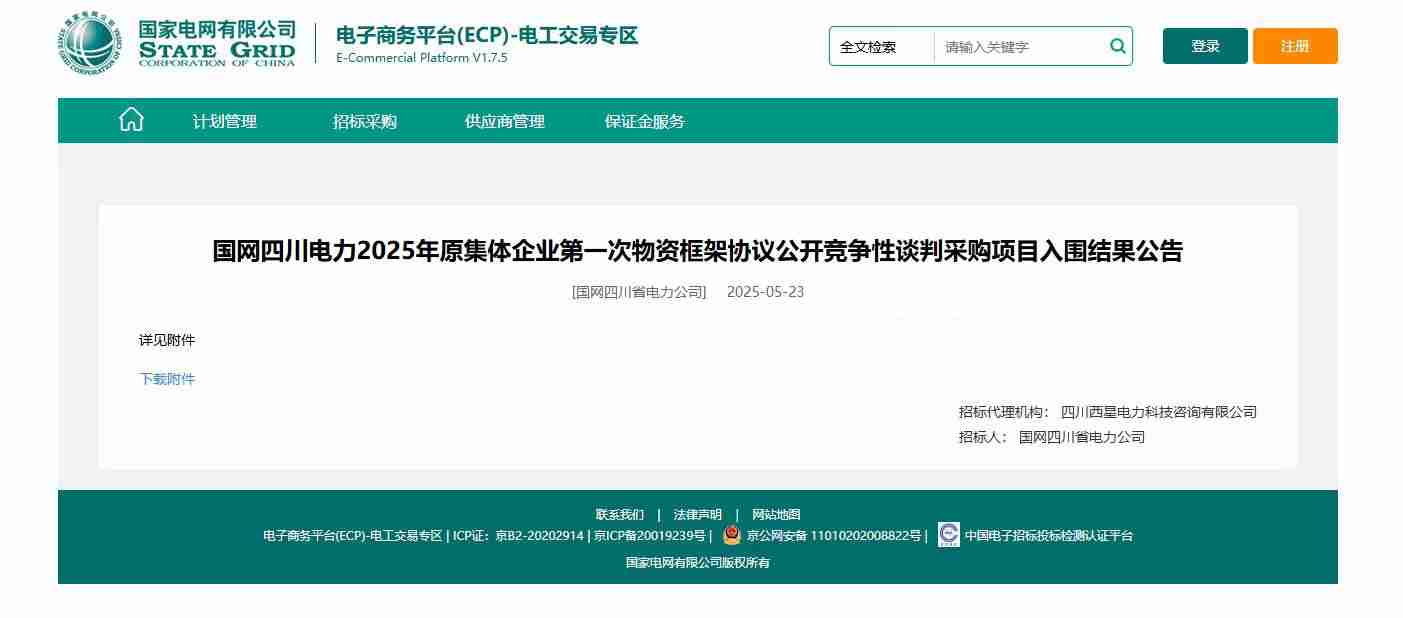The width and height of the screenshot is (1403, 618).
Task: Click the 招标人 国网四川省电力公司 line
Action: pyautogui.click(x=1052, y=437)
